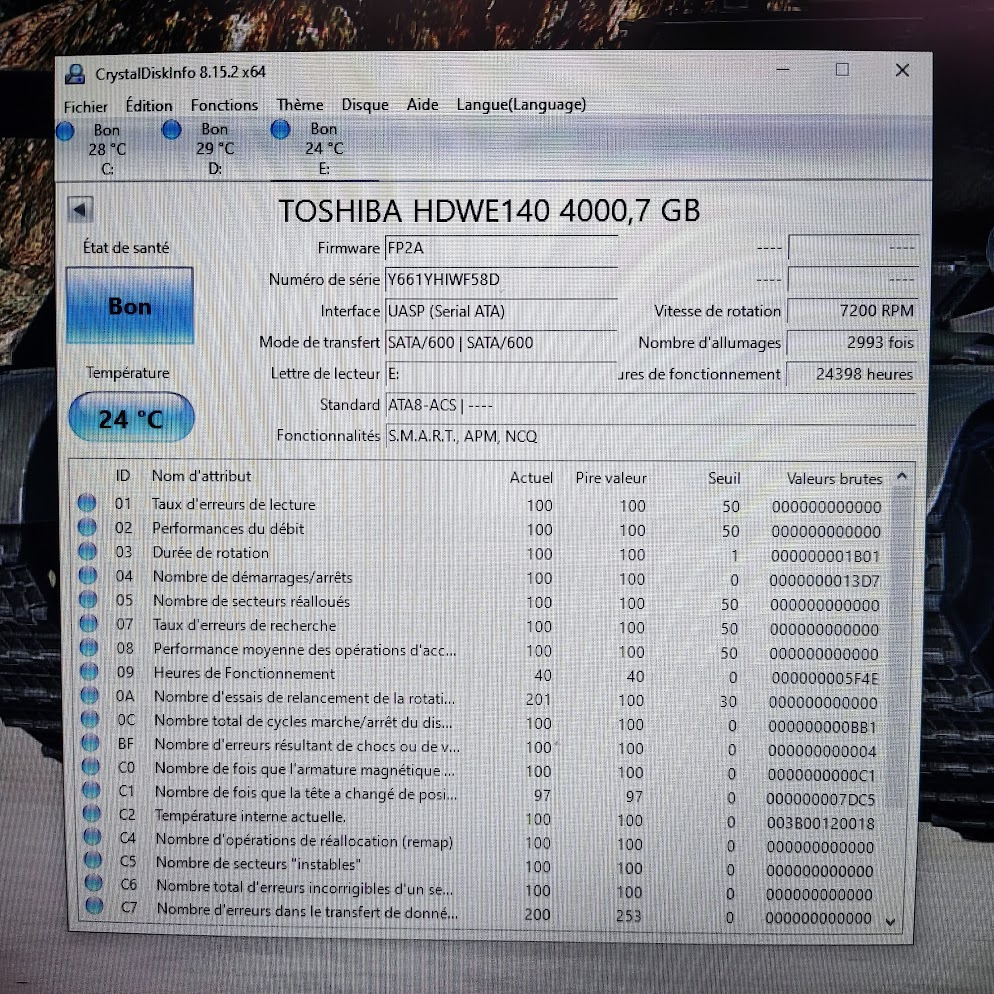Click the status icon for attribute 05
Viewport: 994px width, 994px height.
pos(88,600)
